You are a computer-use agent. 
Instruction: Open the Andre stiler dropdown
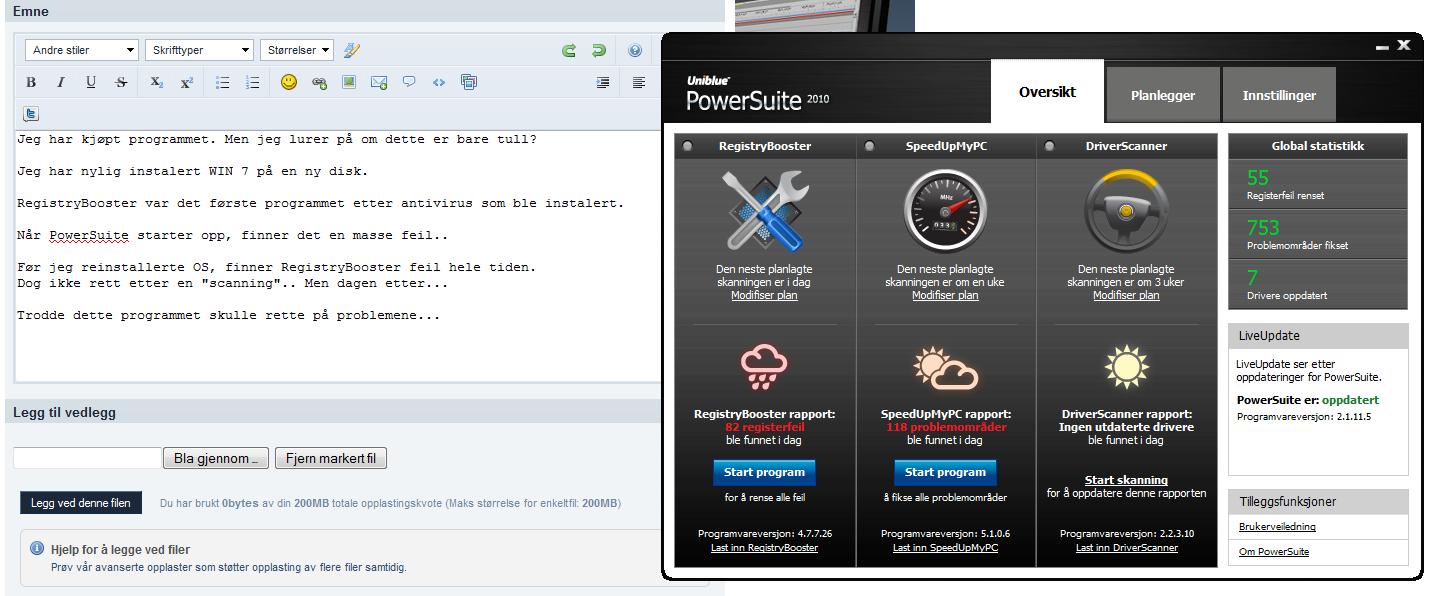tap(82, 50)
